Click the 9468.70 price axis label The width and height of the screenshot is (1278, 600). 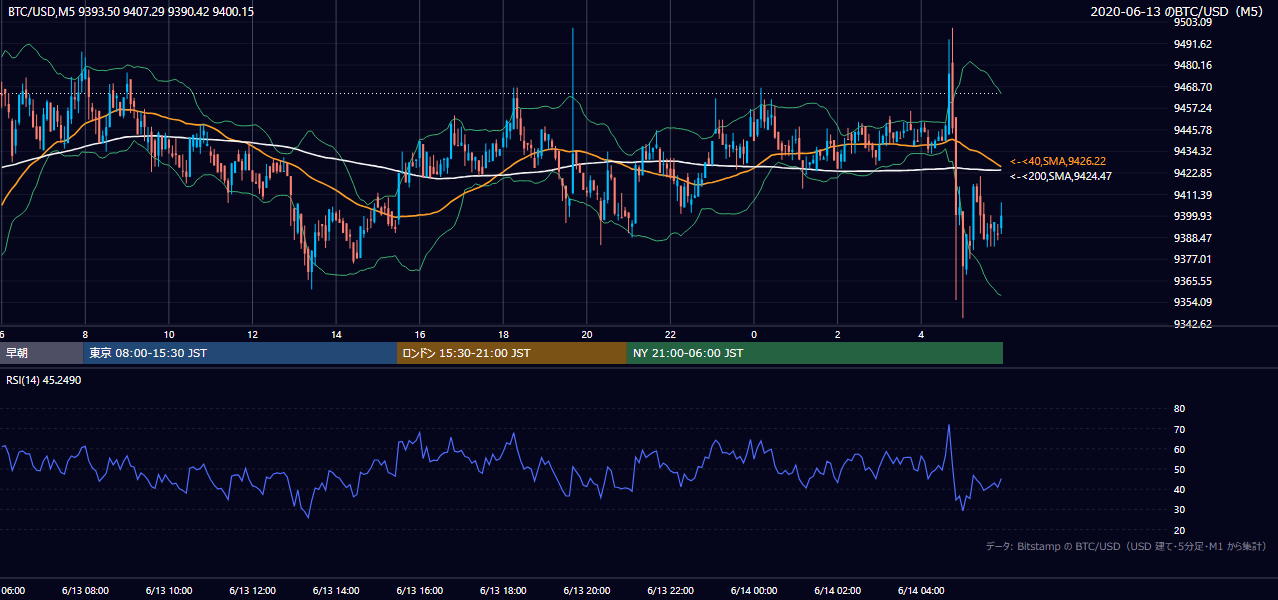point(1193,87)
